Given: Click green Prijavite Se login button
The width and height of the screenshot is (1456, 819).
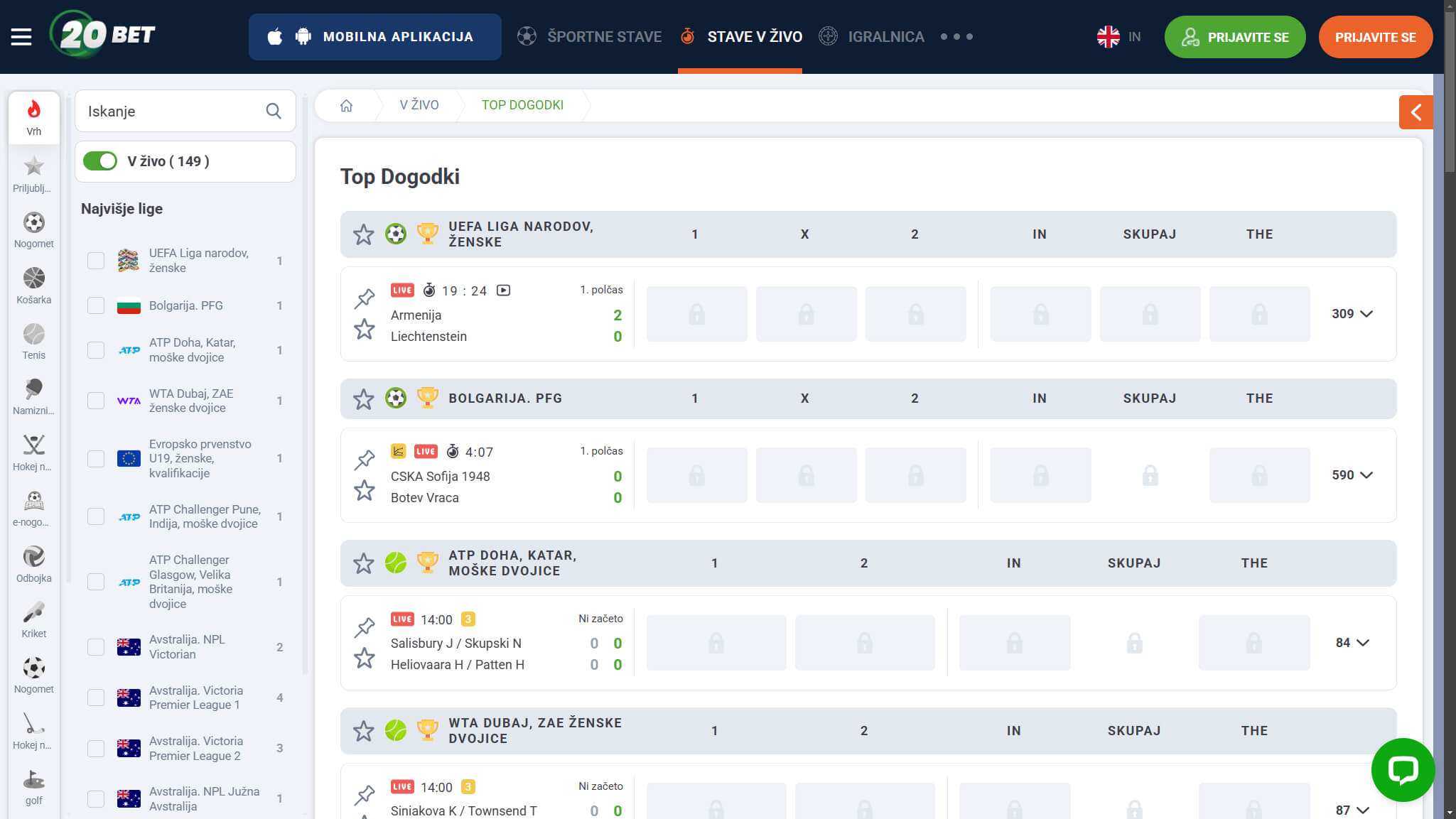Looking at the screenshot, I should coord(1234,37).
